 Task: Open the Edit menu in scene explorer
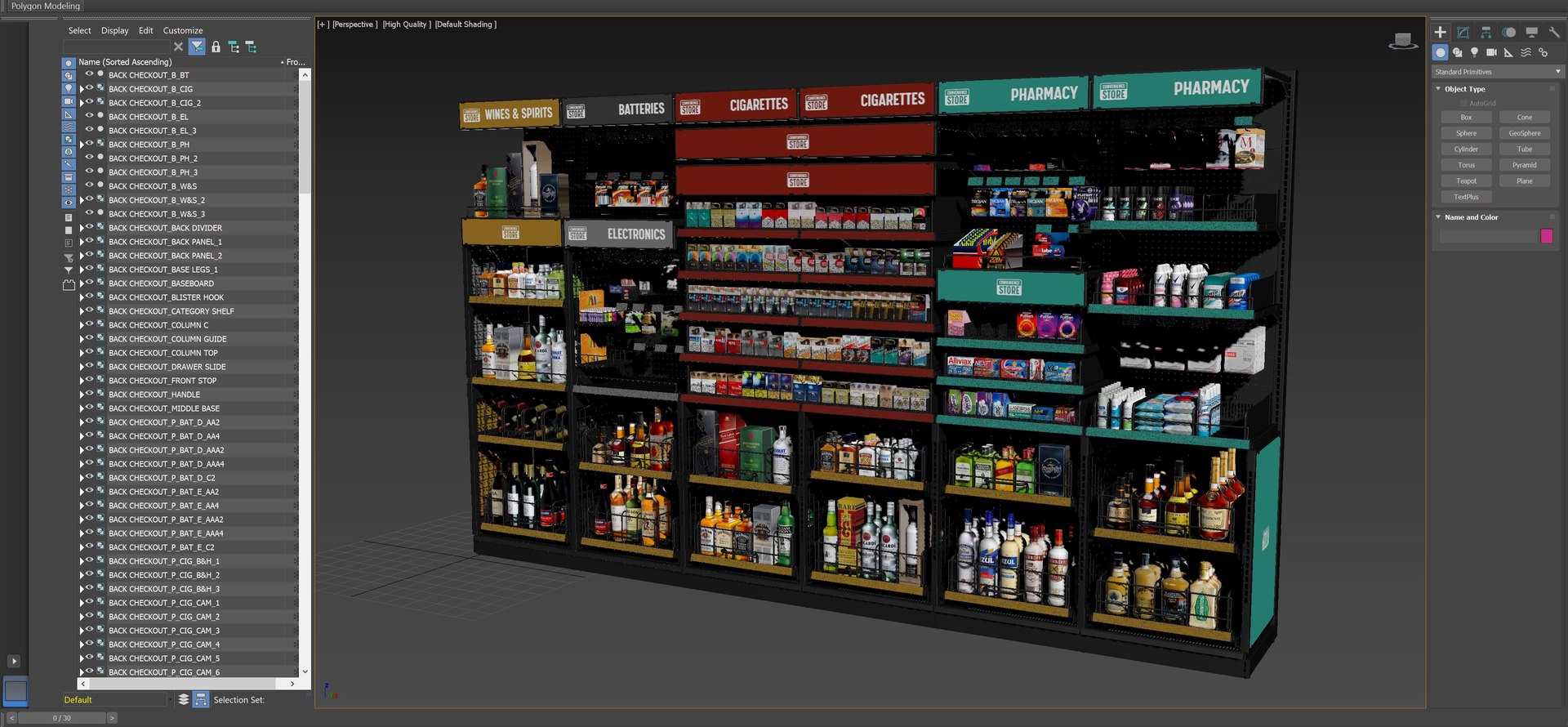point(145,30)
